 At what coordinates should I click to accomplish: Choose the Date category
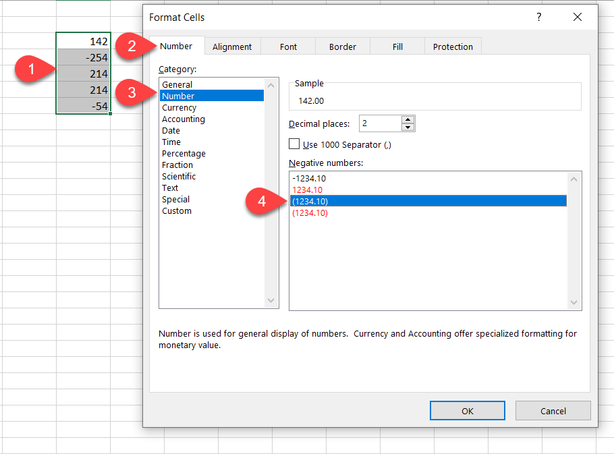(212, 130)
